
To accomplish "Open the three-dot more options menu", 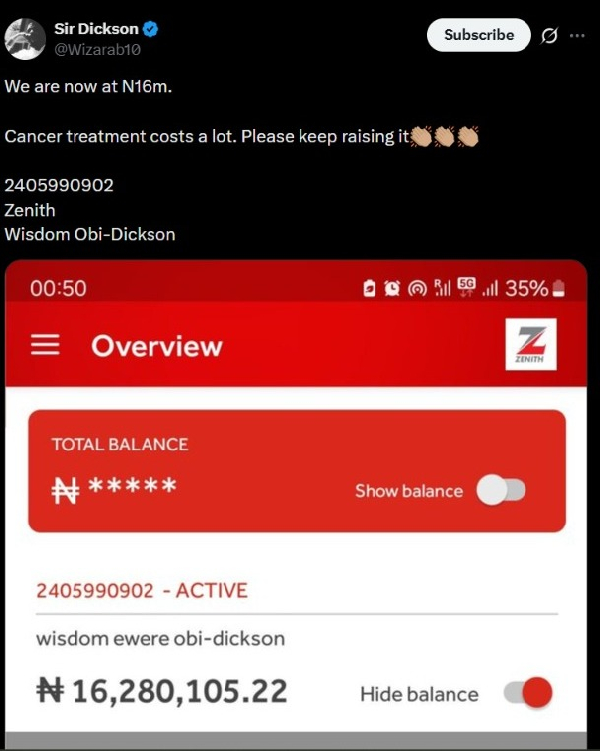I will point(577,35).
